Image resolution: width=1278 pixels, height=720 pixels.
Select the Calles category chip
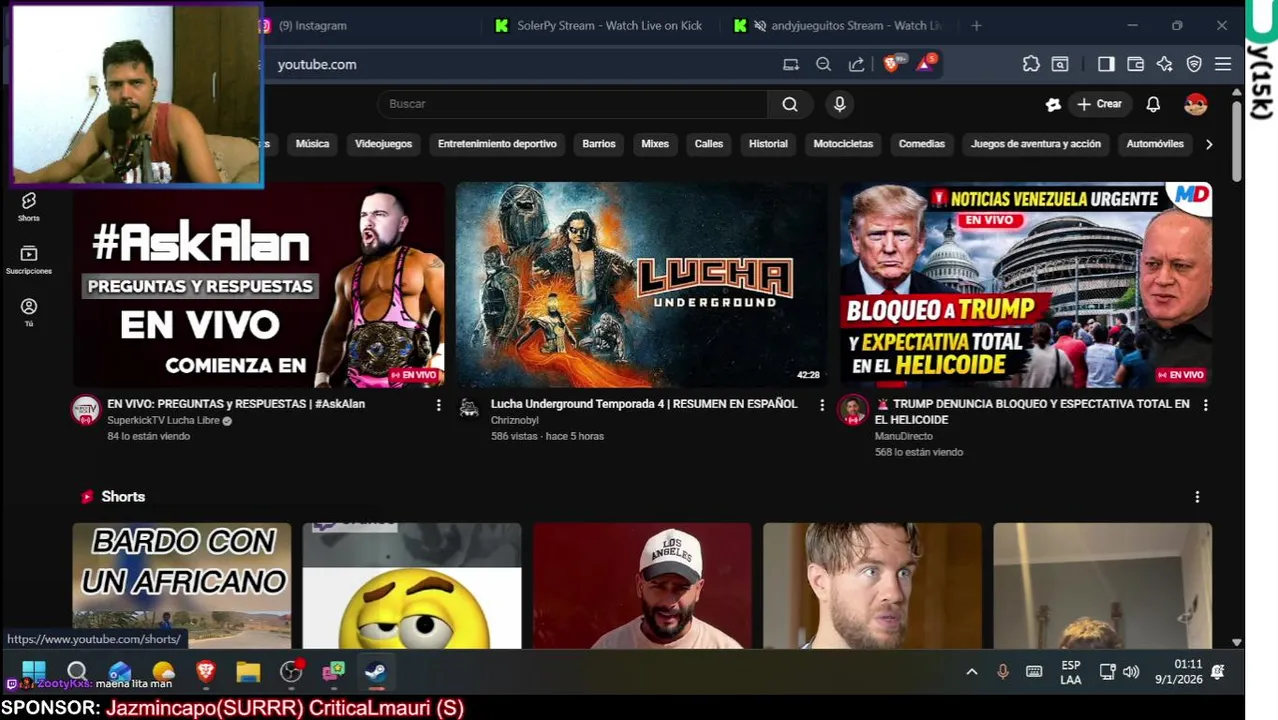tap(709, 144)
